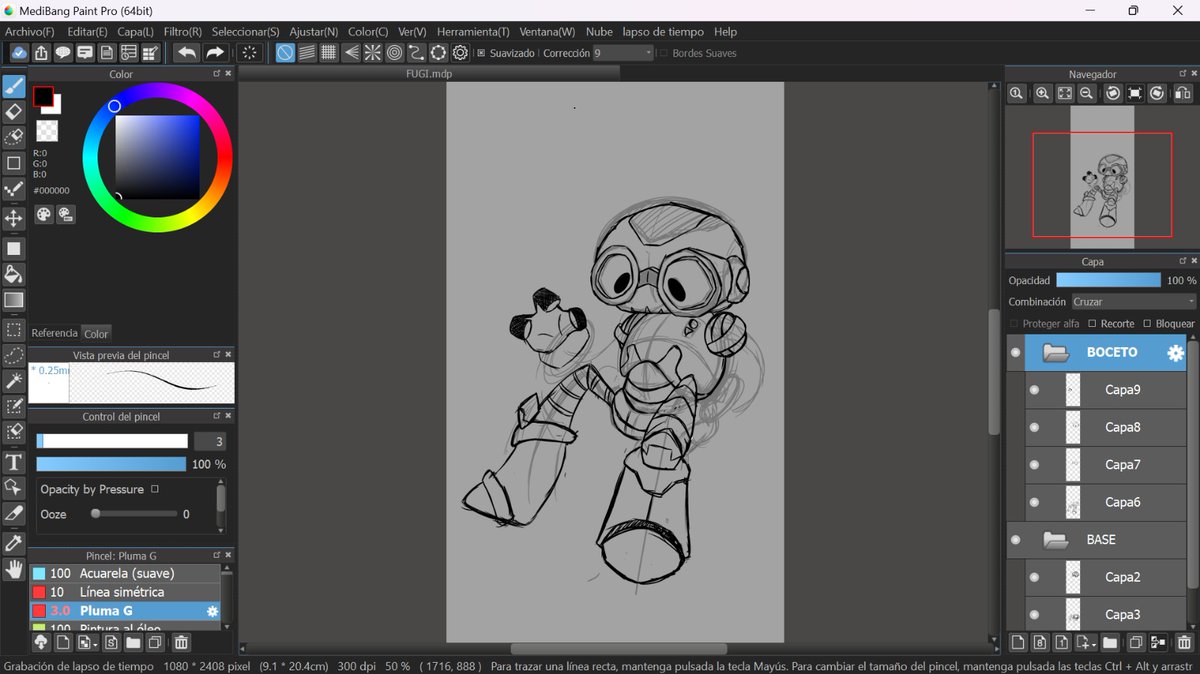The height and width of the screenshot is (674, 1200).
Task: Switch to the FUGI.mdp document tab
Action: tap(429, 74)
